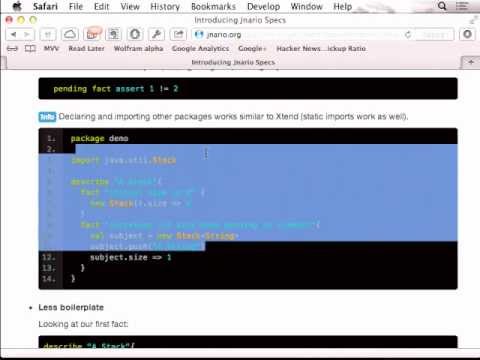
Task: Open Spotlight search magnifier in menu bar
Action: [442, 6]
